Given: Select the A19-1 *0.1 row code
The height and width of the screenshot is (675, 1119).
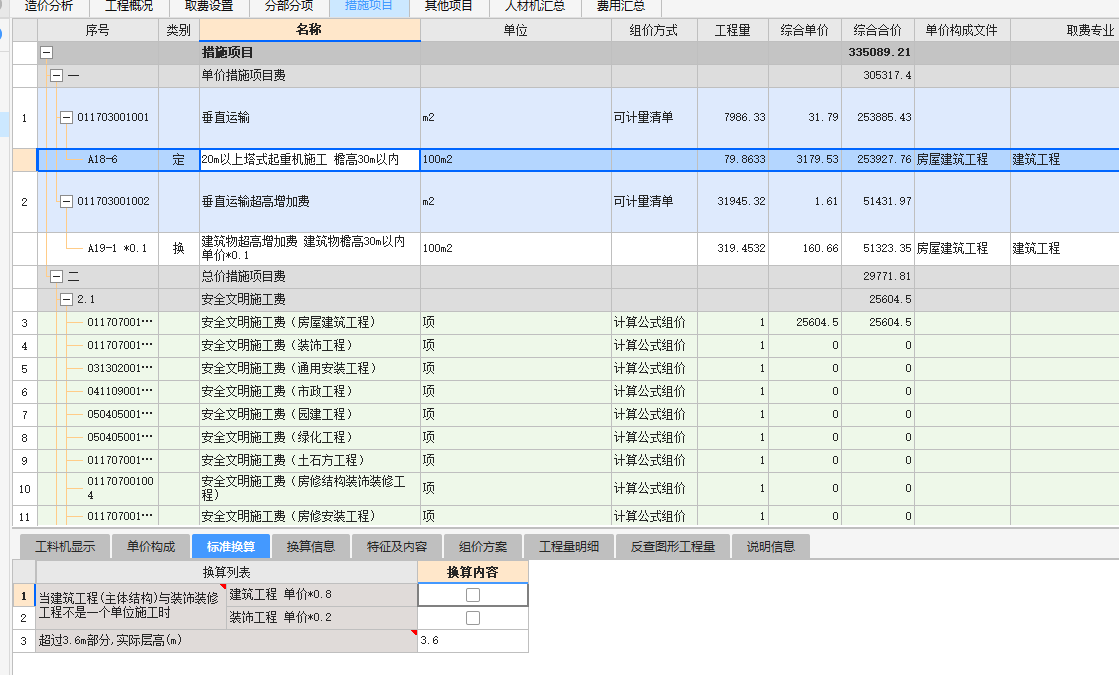Looking at the screenshot, I should tap(117, 248).
